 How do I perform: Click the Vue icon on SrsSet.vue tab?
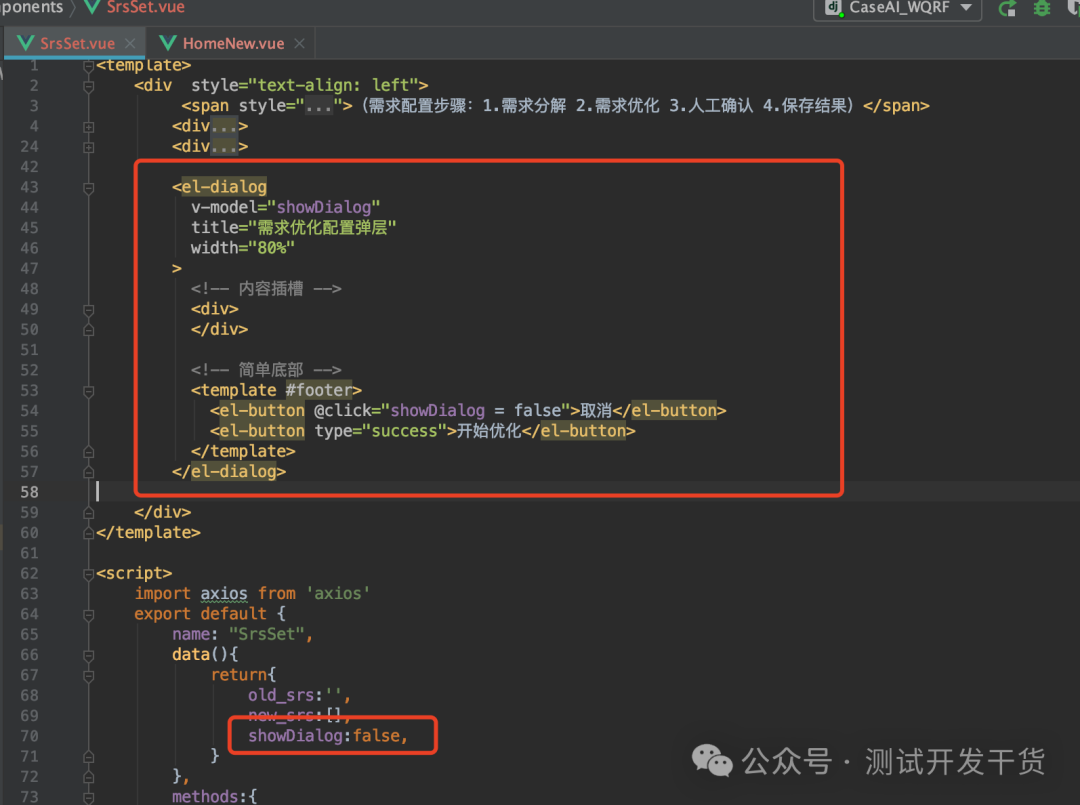[25, 43]
